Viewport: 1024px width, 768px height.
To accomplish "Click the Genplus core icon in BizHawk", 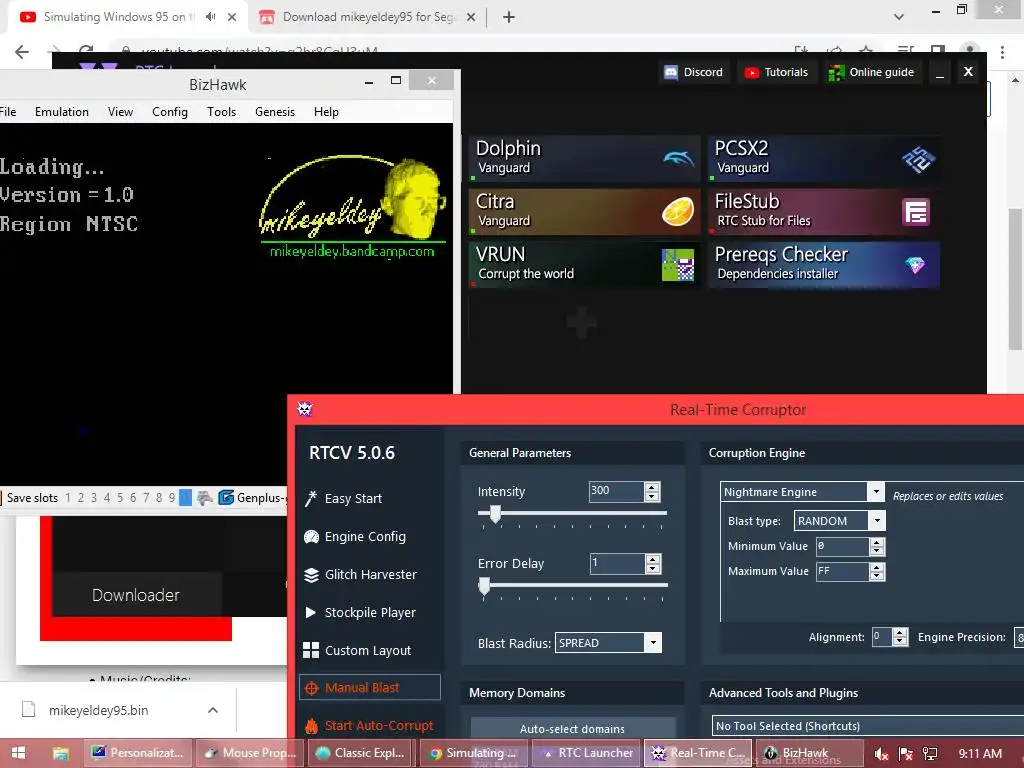I will click(x=226, y=498).
